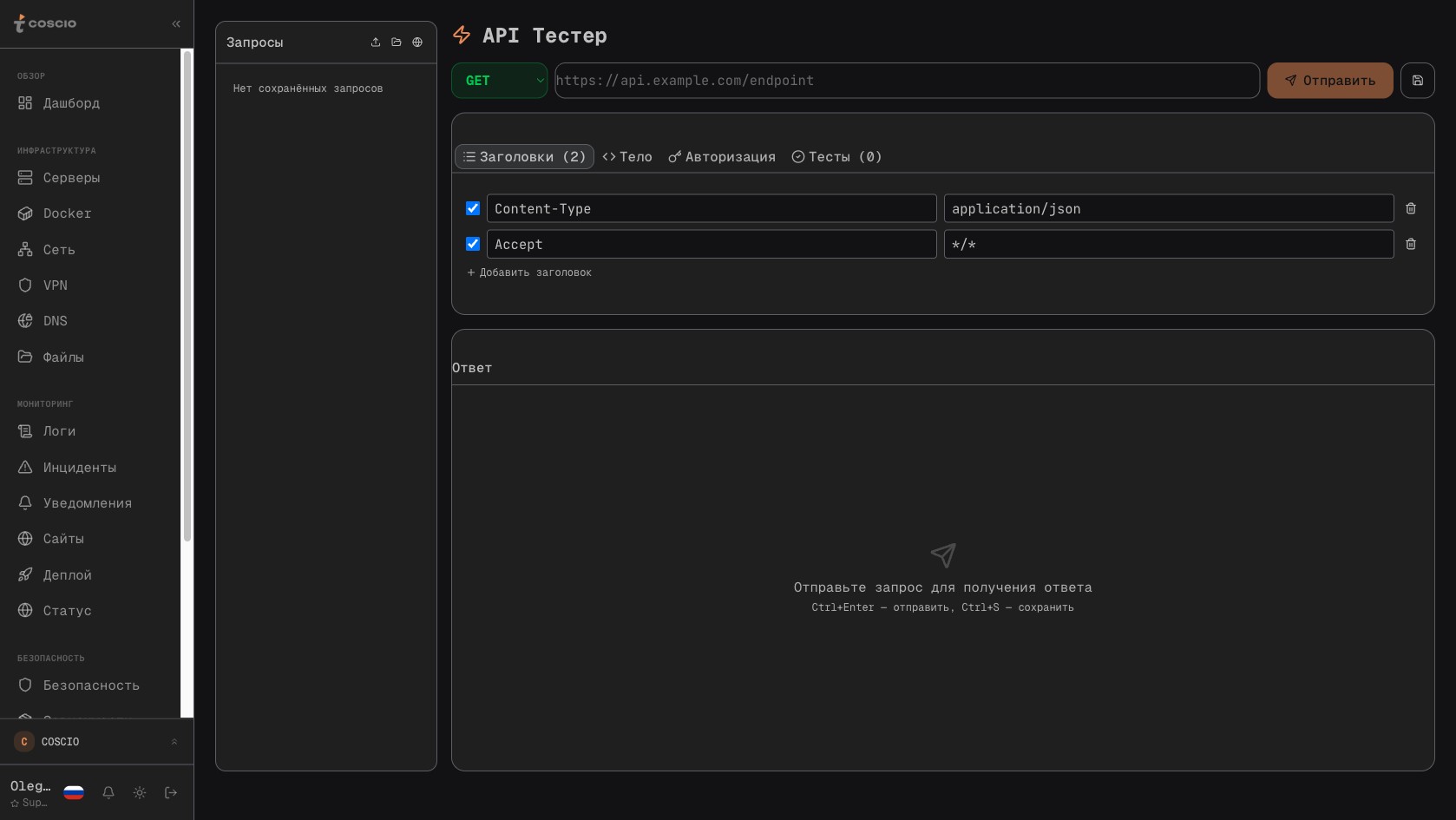Click the bell notifications icon at the bottom
Viewport: 1456px width, 820px height.
click(x=108, y=792)
